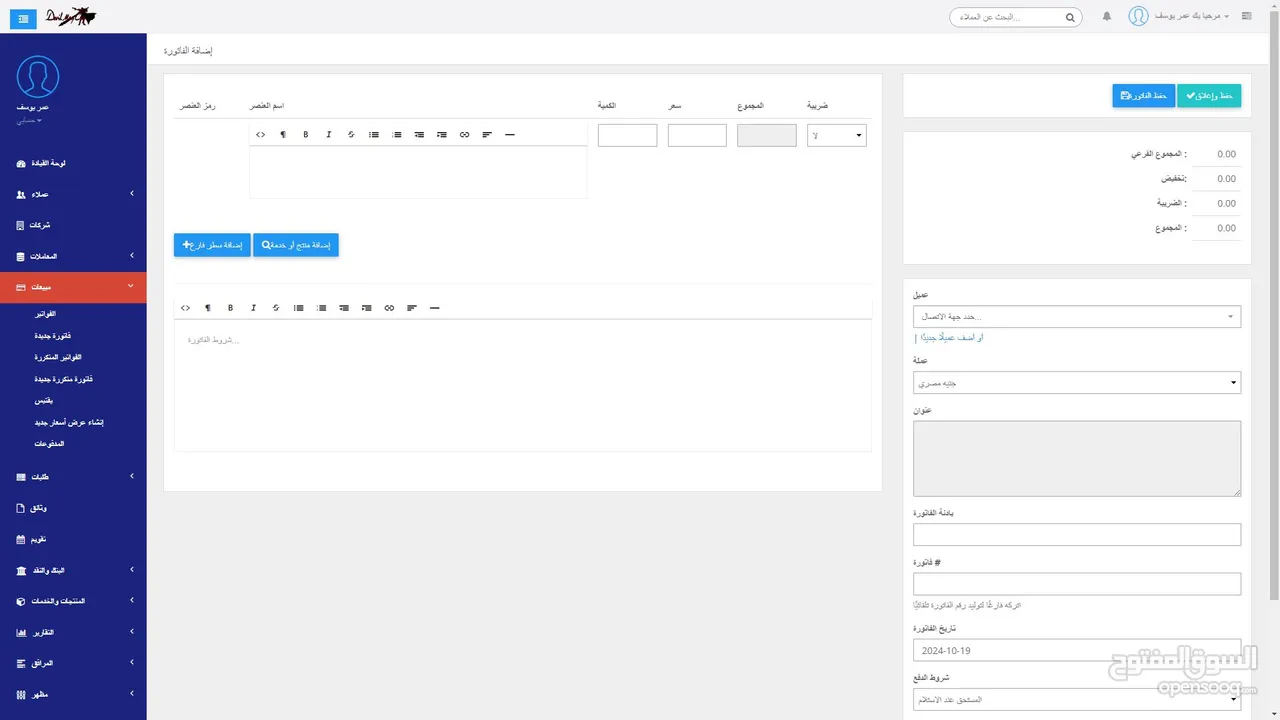Open 'التقارير' reports in sidebar
The width and height of the screenshot is (1280, 720).
click(x=73, y=632)
